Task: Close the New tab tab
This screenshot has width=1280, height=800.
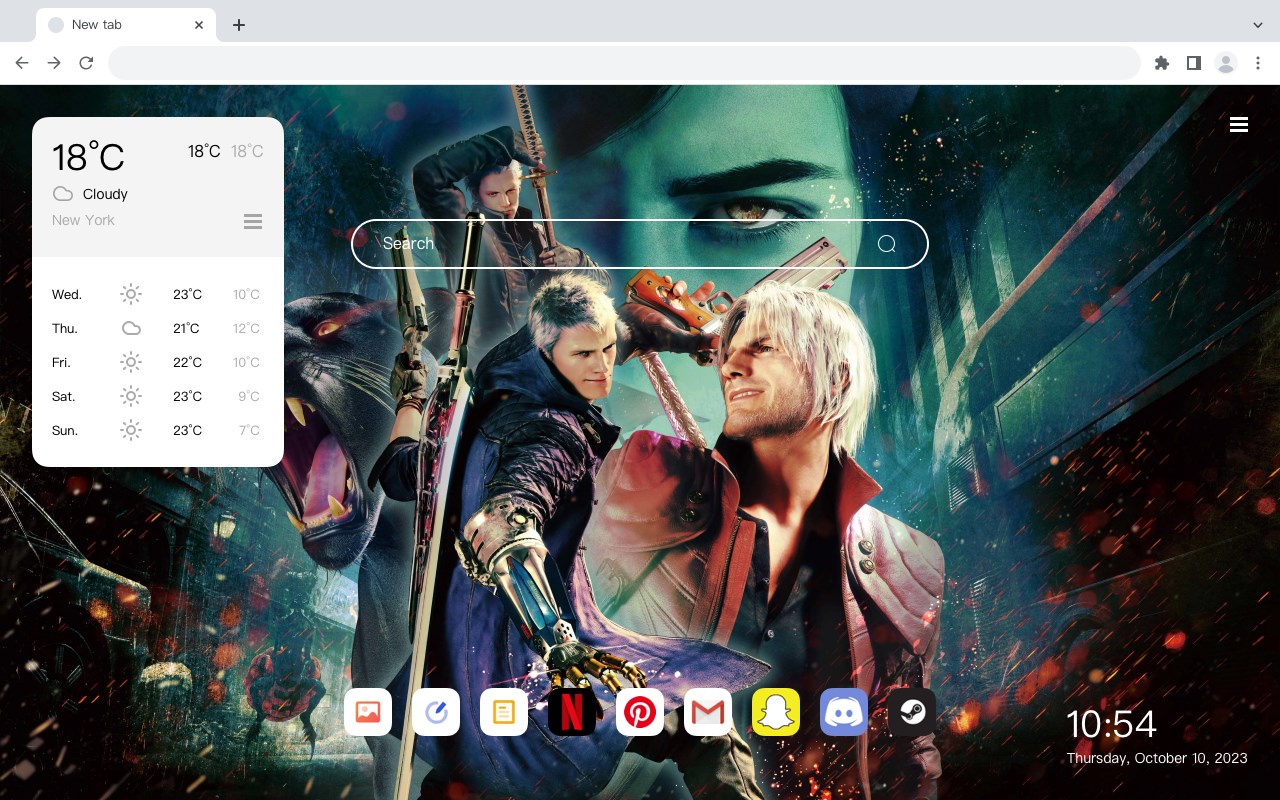Action: point(199,25)
